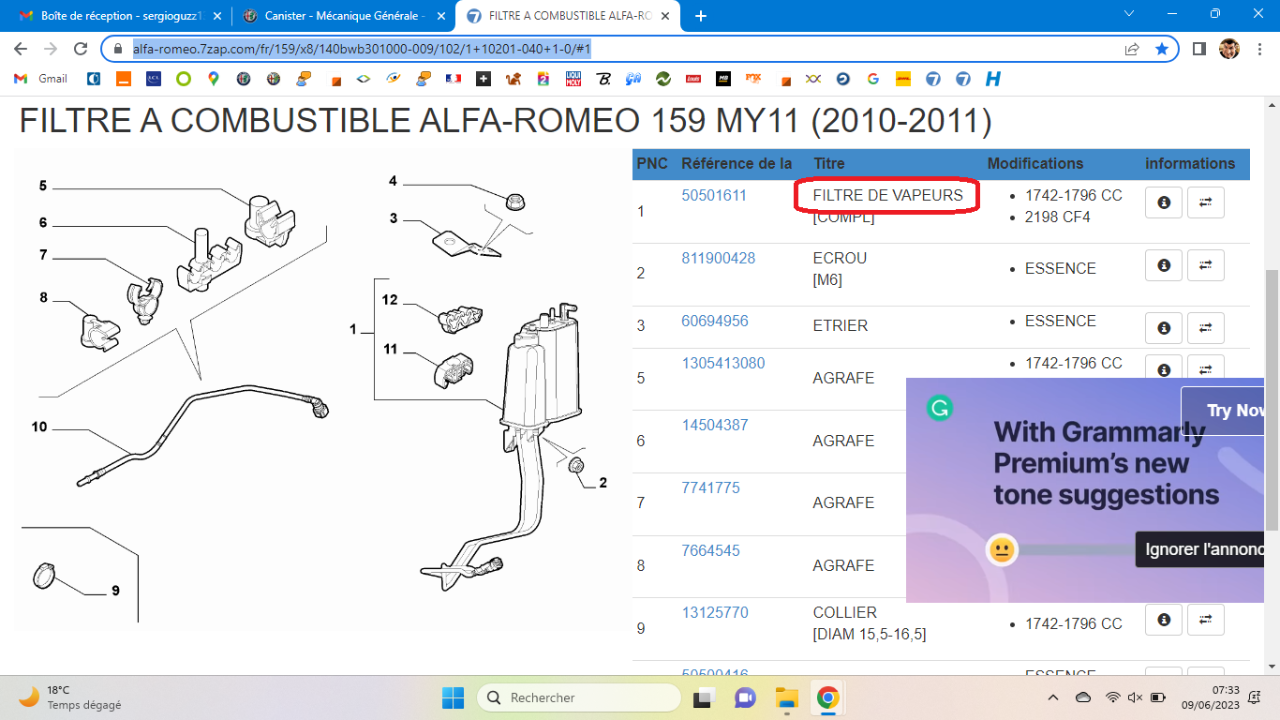Image resolution: width=1280 pixels, height=720 pixels.
Task: Click Ignorer l'annonce on the ad
Action: pyautogui.click(x=1200, y=549)
